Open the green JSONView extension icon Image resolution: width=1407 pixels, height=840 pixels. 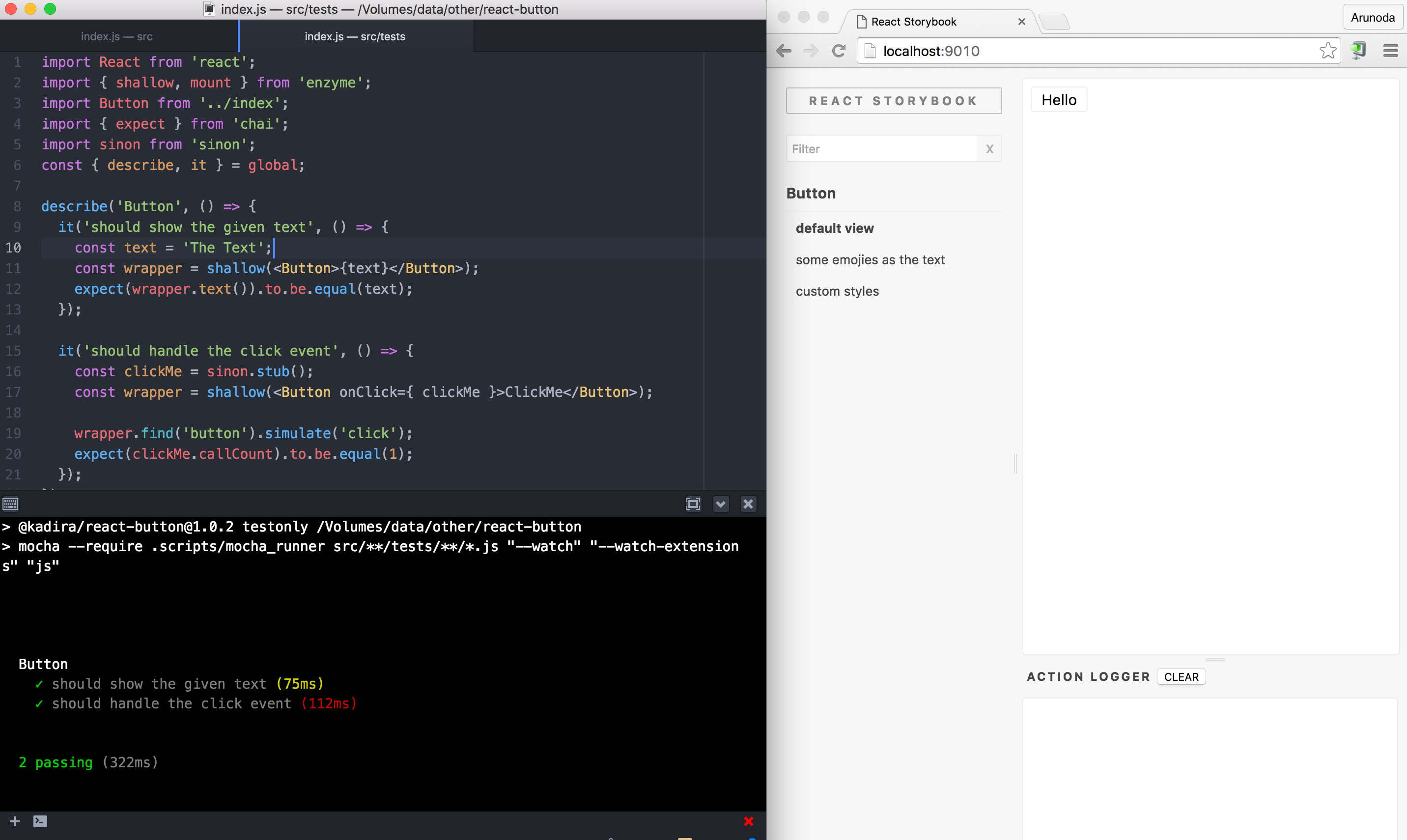pyautogui.click(x=1358, y=51)
